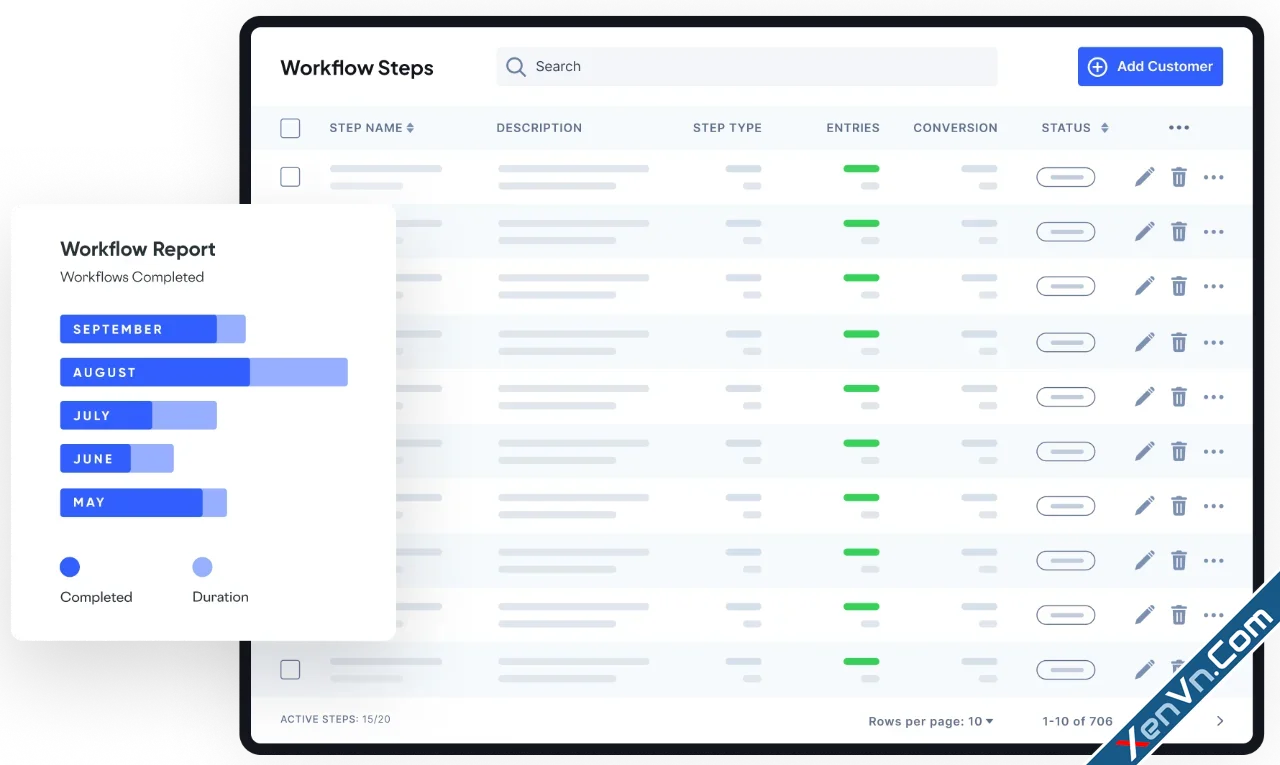Image resolution: width=1280 pixels, height=765 pixels.
Task: Click the status pill in the fifth row
Action: [x=1066, y=397]
